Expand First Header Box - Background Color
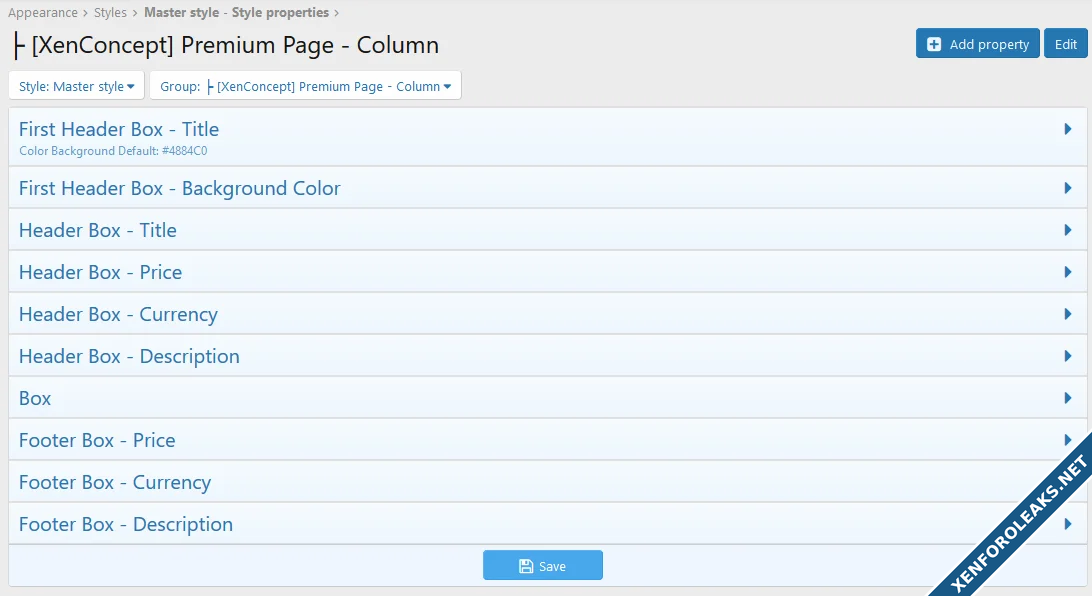The image size is (1092, 596). pos(180,189)
